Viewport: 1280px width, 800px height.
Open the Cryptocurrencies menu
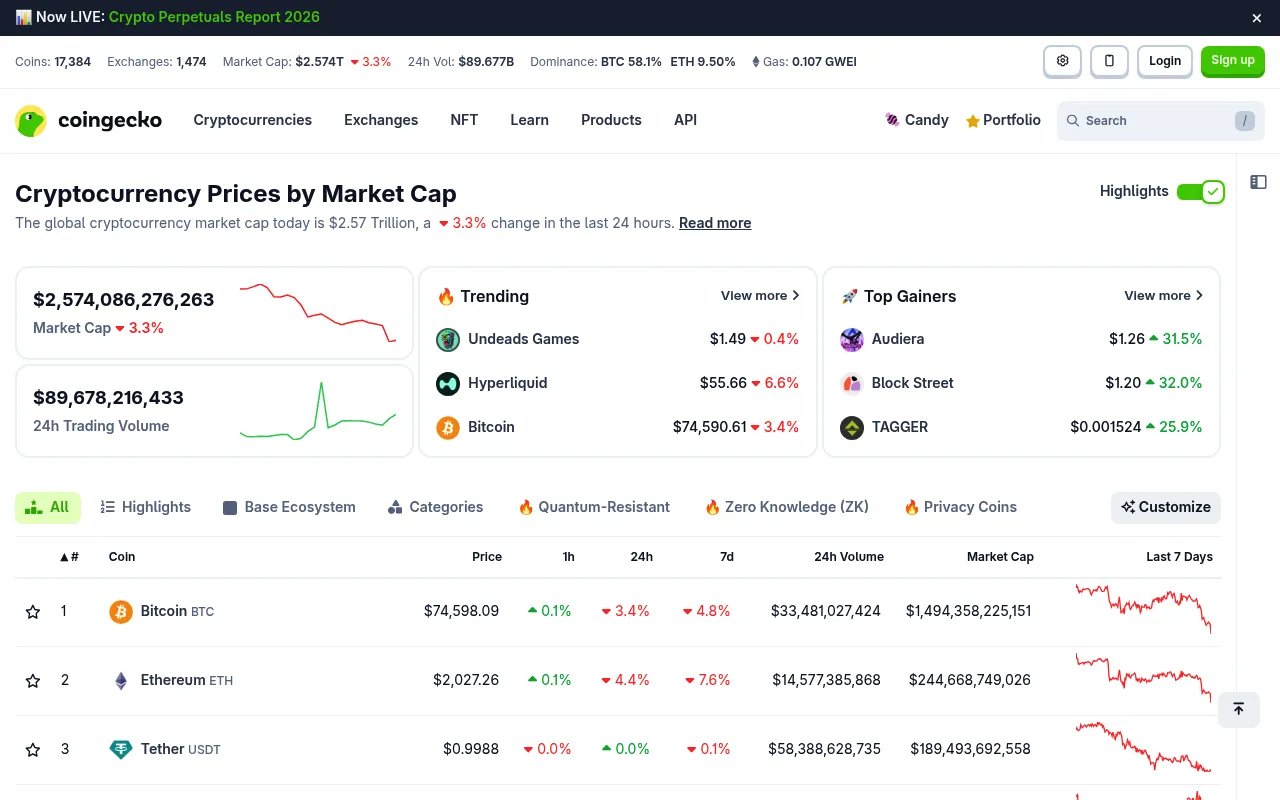point(253,120)
